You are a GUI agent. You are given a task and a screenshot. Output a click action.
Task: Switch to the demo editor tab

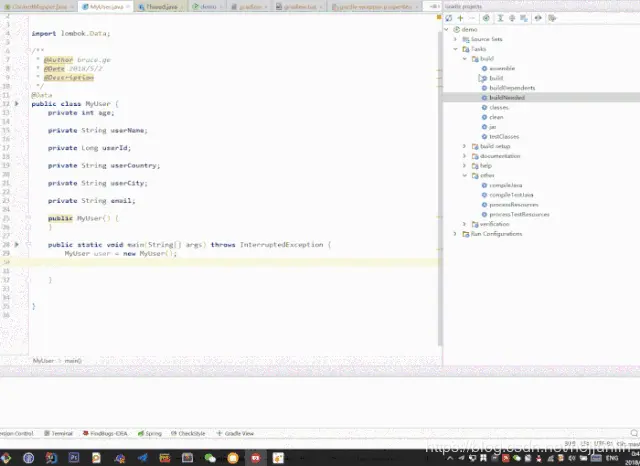207,7
